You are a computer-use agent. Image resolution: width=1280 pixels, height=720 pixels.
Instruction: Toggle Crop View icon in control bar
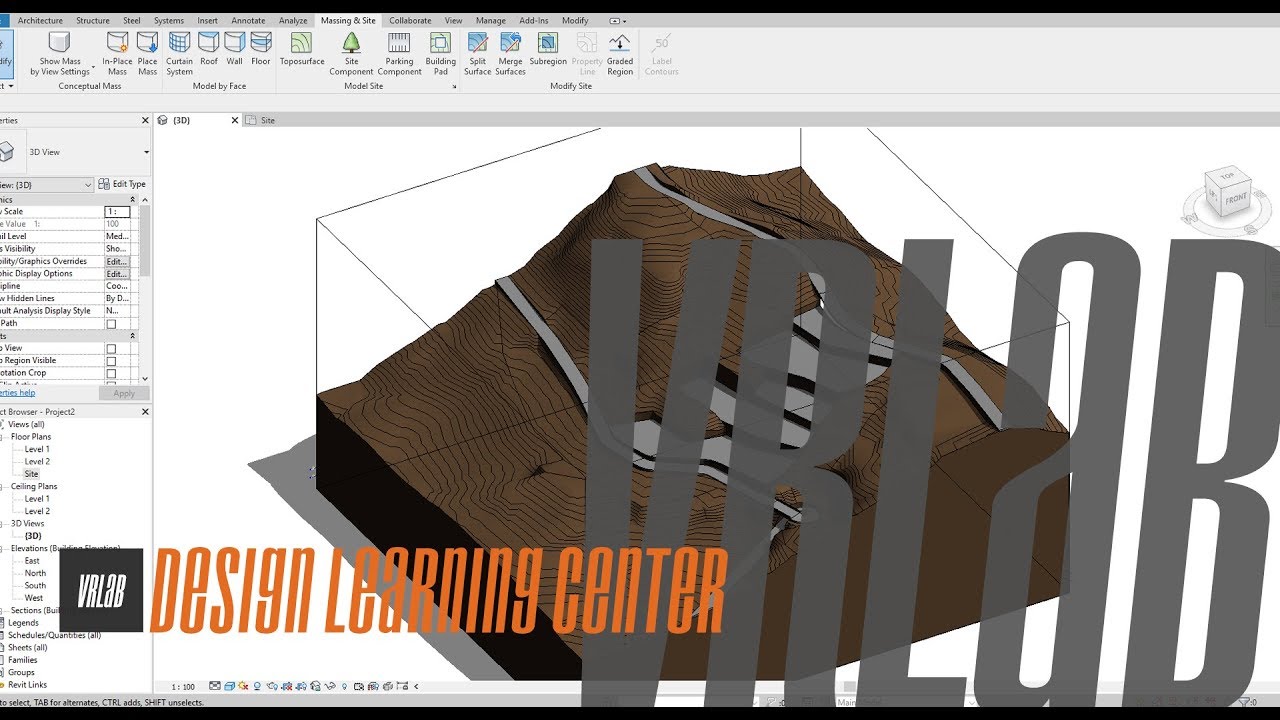286,686
